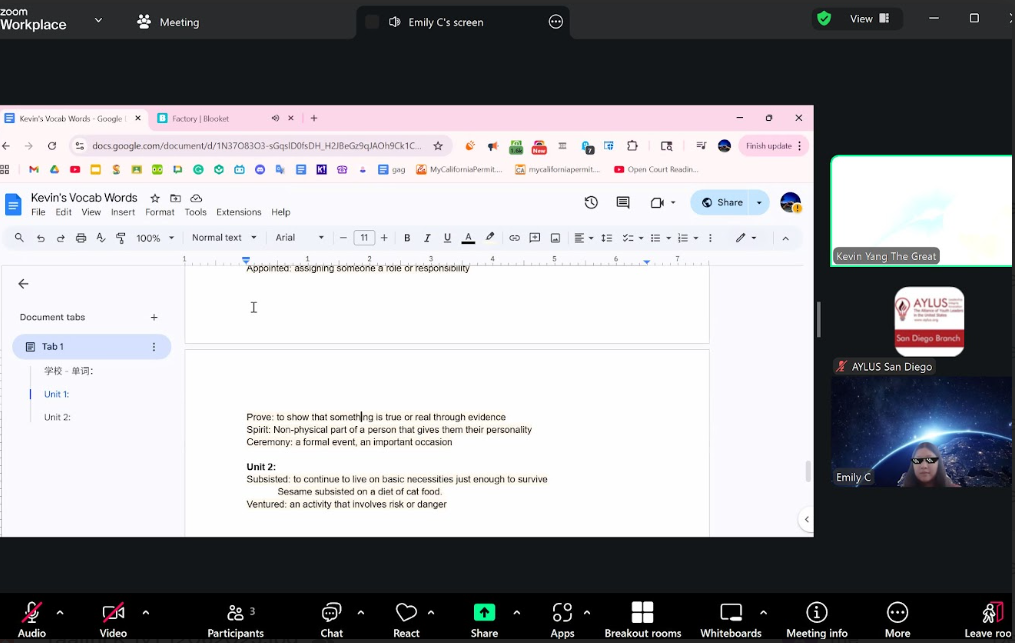Open the Docs comments icon
Viewport: 1015px width, 643px height.
623,203
